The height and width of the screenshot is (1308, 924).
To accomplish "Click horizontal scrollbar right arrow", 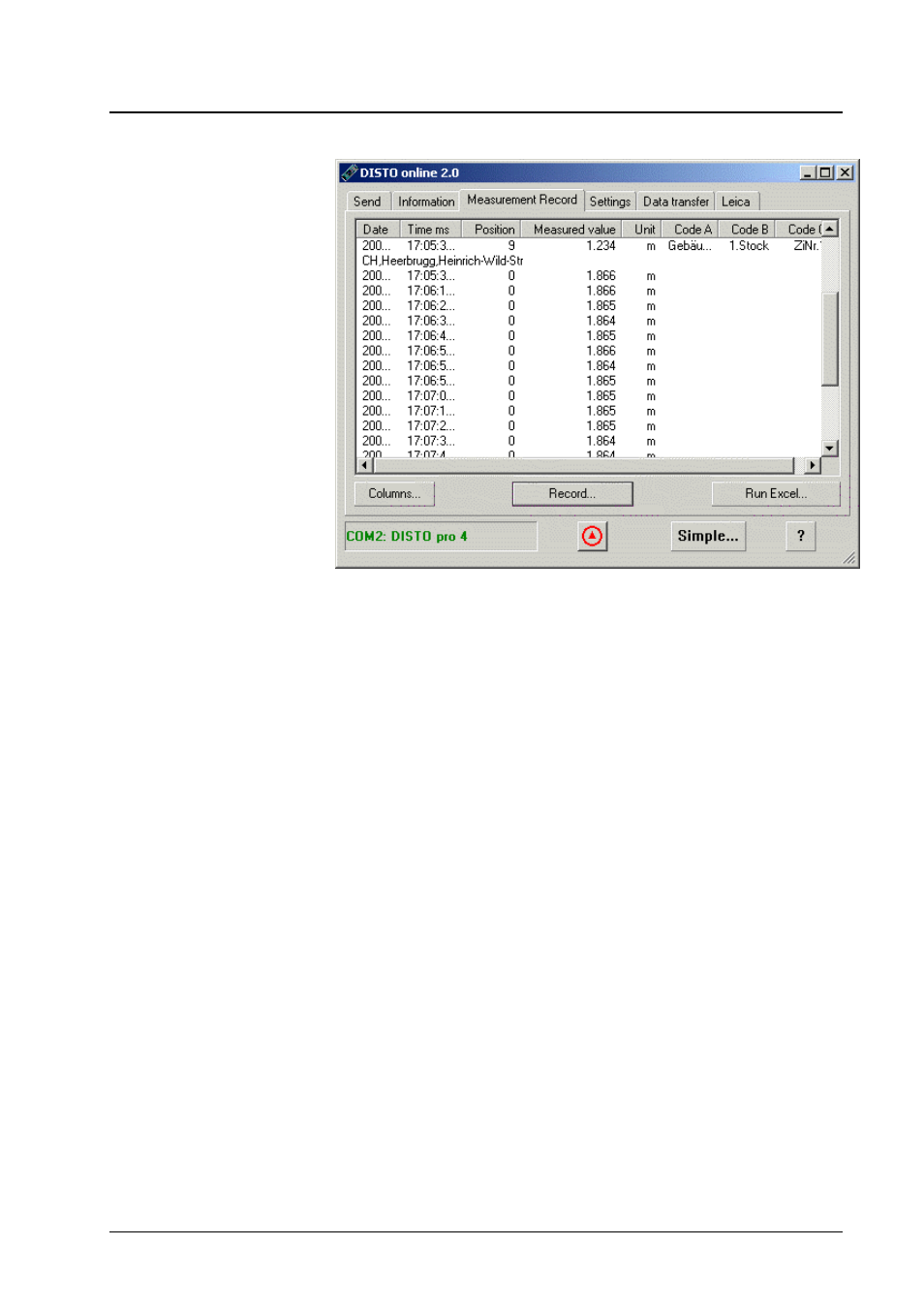I will [x=813, y=465].
